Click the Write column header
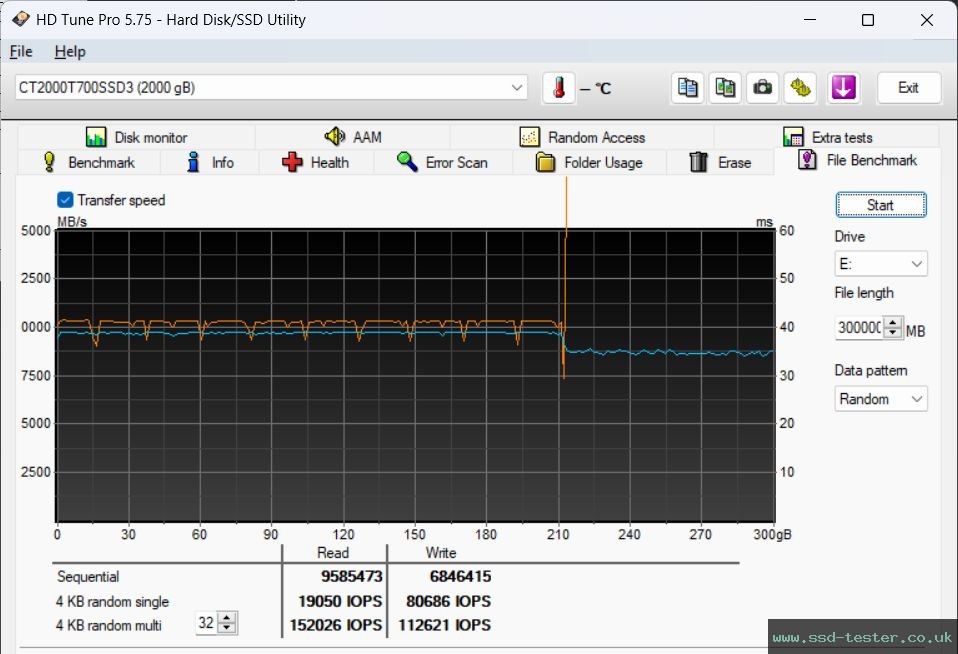Screen dimensions: 958x654 [x=441, y=553]
